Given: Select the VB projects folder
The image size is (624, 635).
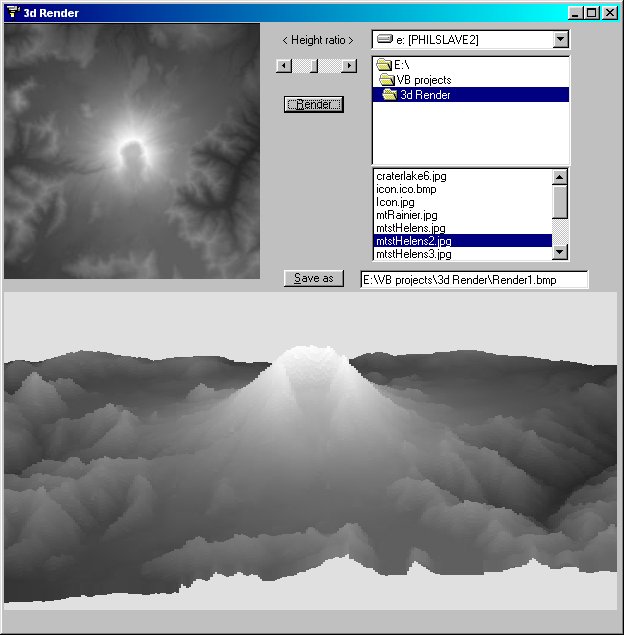Looking at the screenshot, I should [x=471, y=80].
